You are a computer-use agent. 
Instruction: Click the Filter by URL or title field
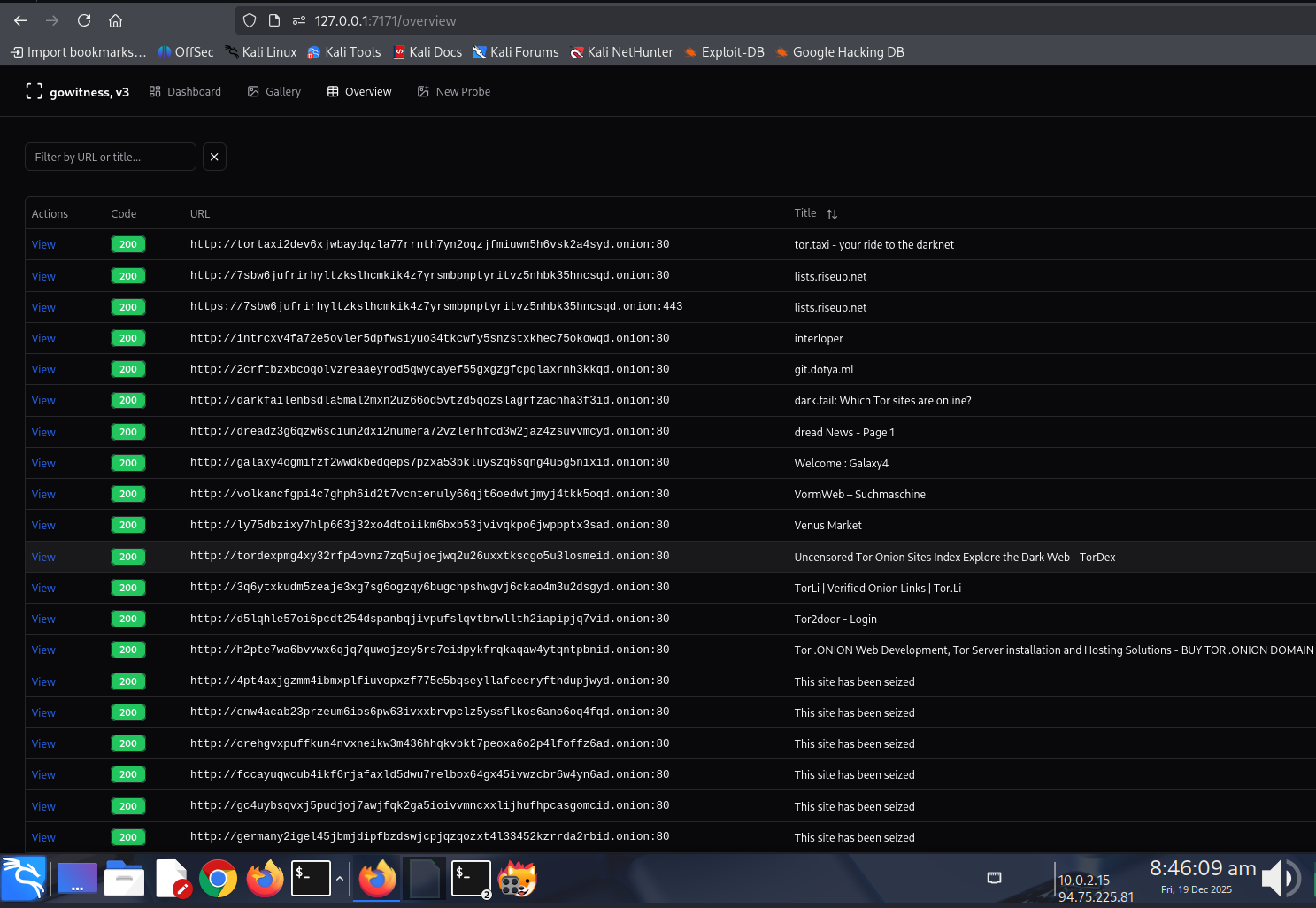(111, 157)
